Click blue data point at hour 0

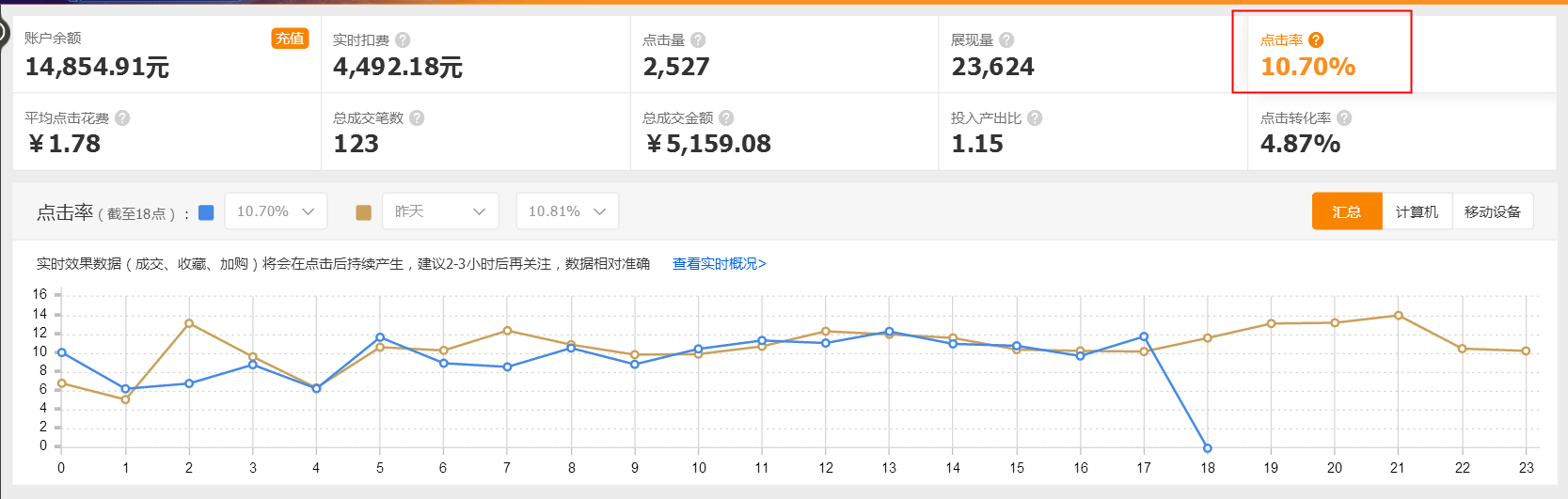[x=62, y=352]
